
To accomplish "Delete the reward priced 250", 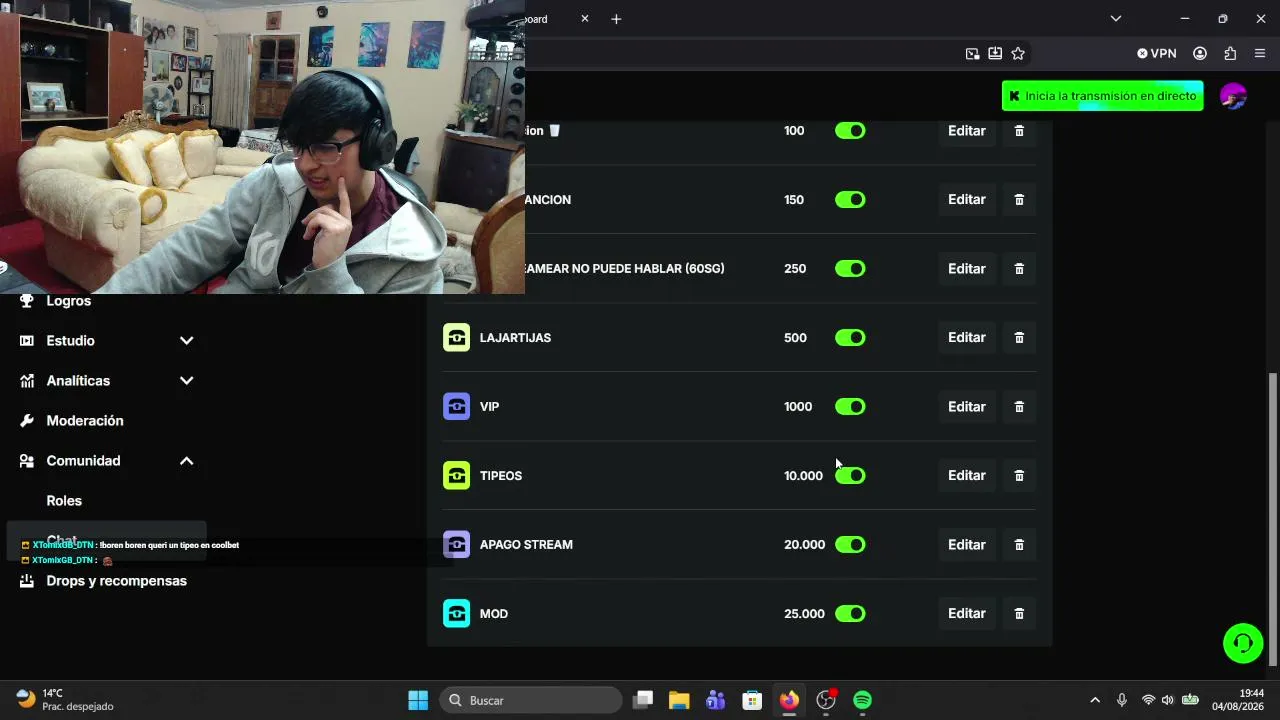I will pyautogui.click(x=1019, y=269).
